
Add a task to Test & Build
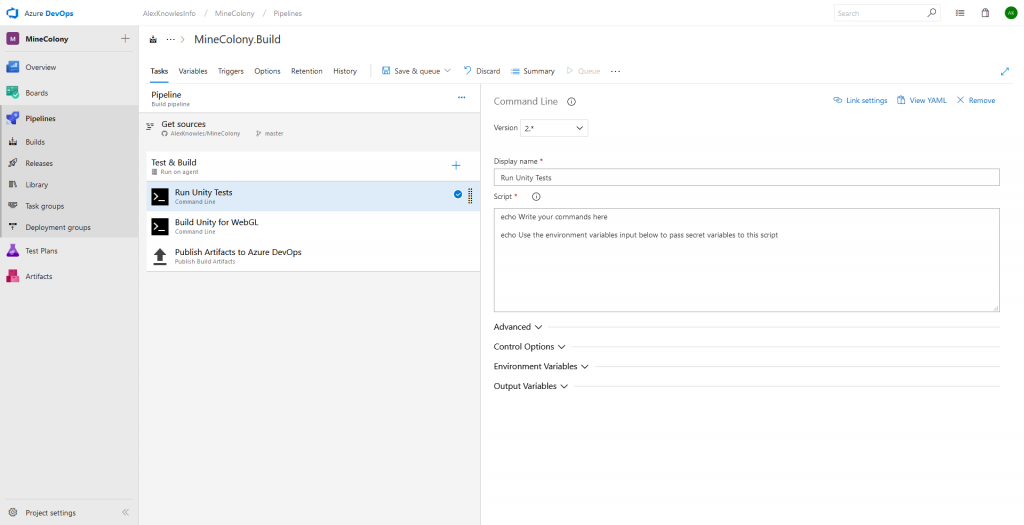pos(456,165)
